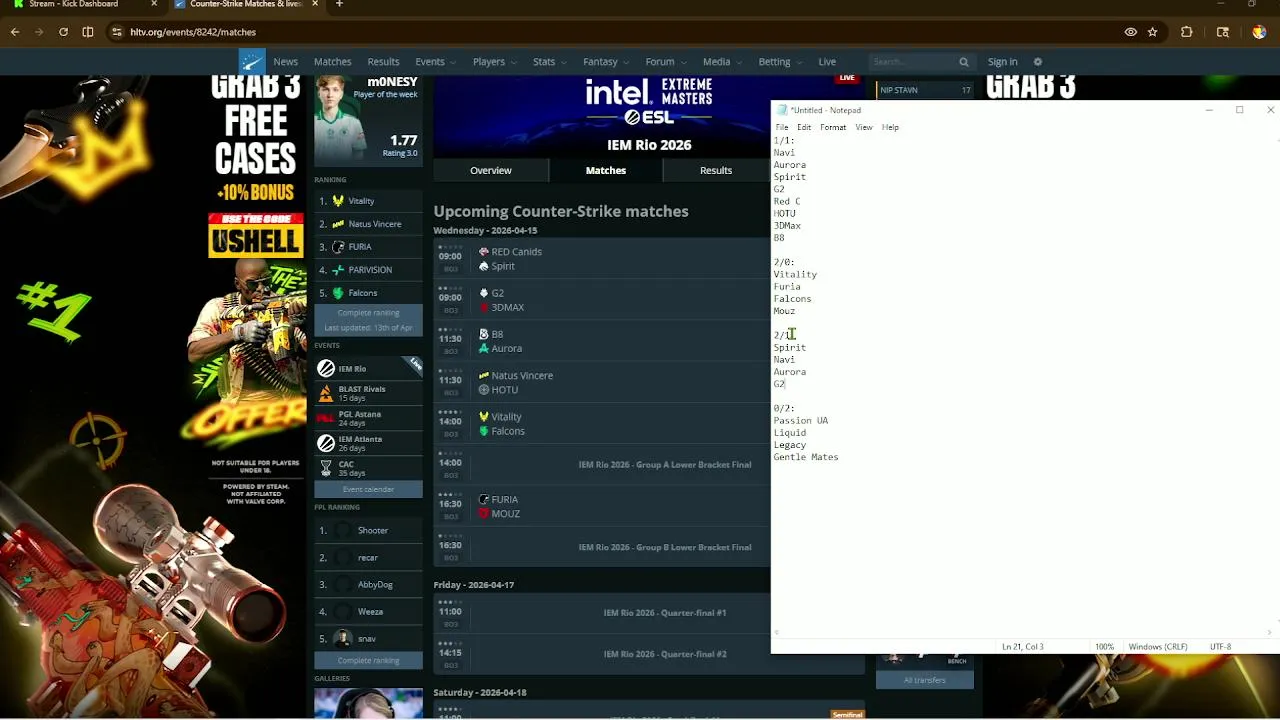This screenshot has height=720, width=1280.
Task: Click Falcons logo in ranking list
Action: (x=338, y=293)
